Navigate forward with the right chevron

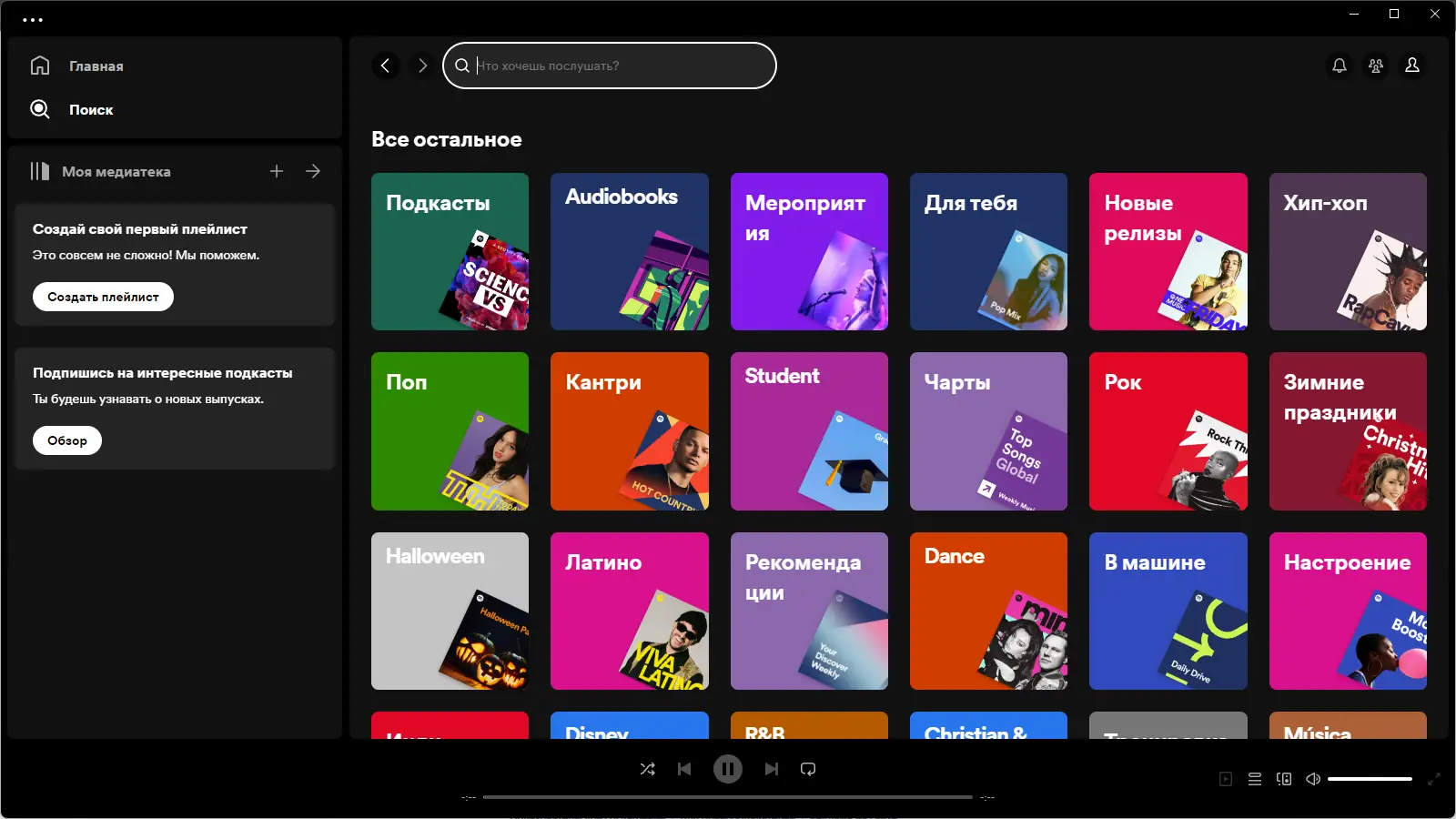pos(422,66)
